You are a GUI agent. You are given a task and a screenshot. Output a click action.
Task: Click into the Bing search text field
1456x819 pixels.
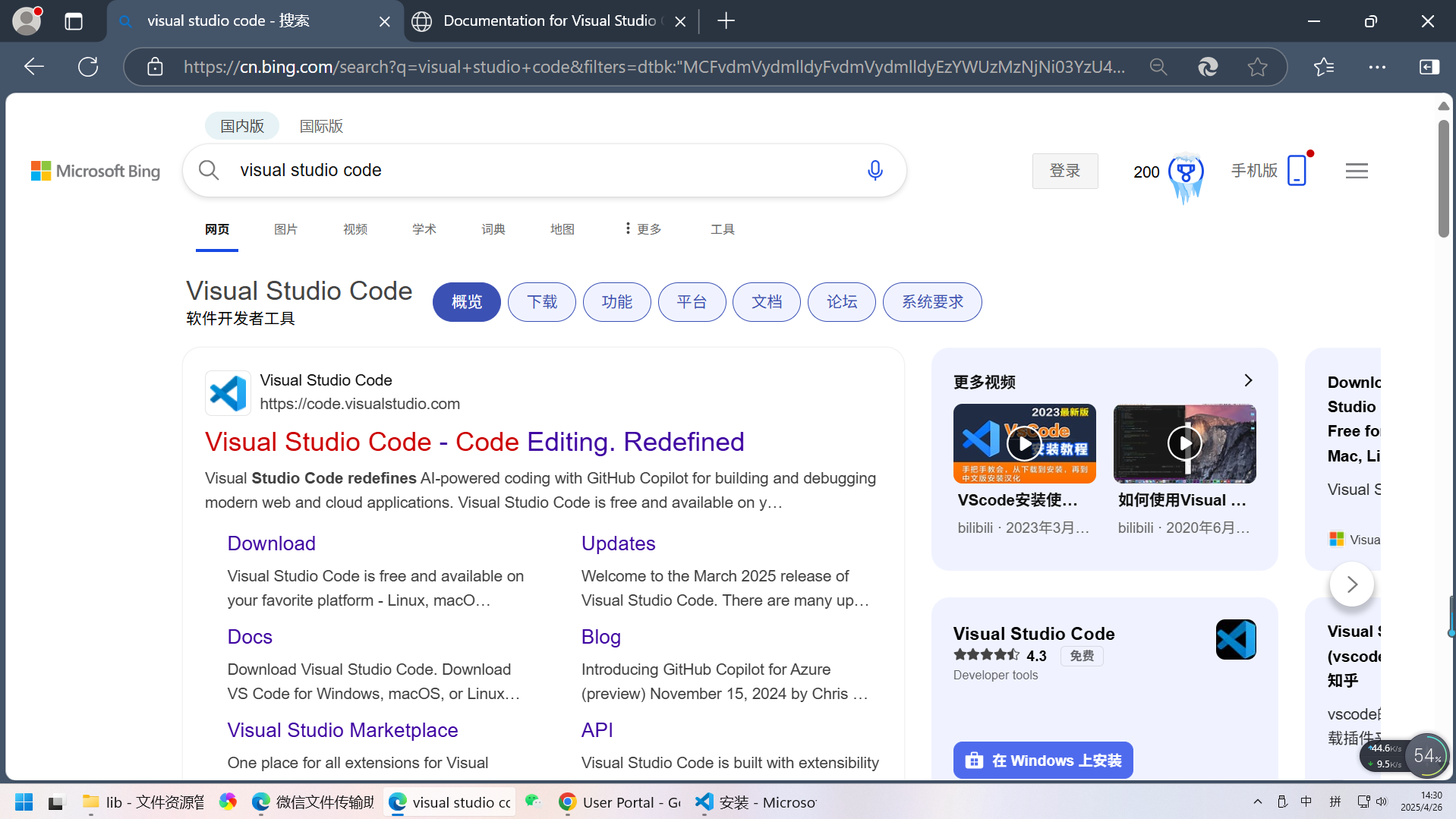545,170
